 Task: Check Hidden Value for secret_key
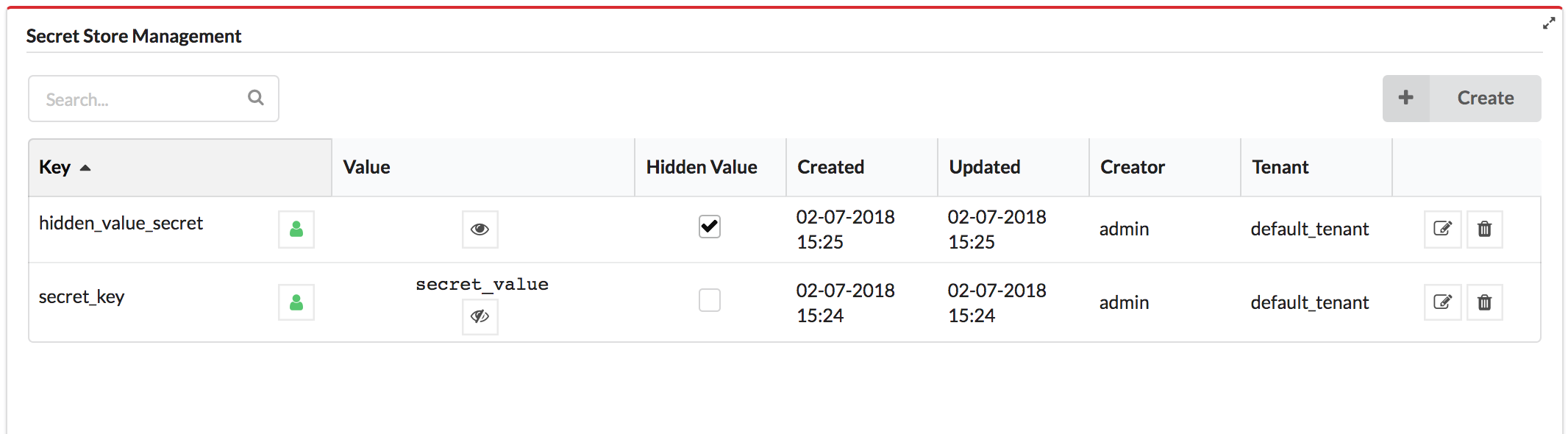pyautogui.click(x=710, y=300)
